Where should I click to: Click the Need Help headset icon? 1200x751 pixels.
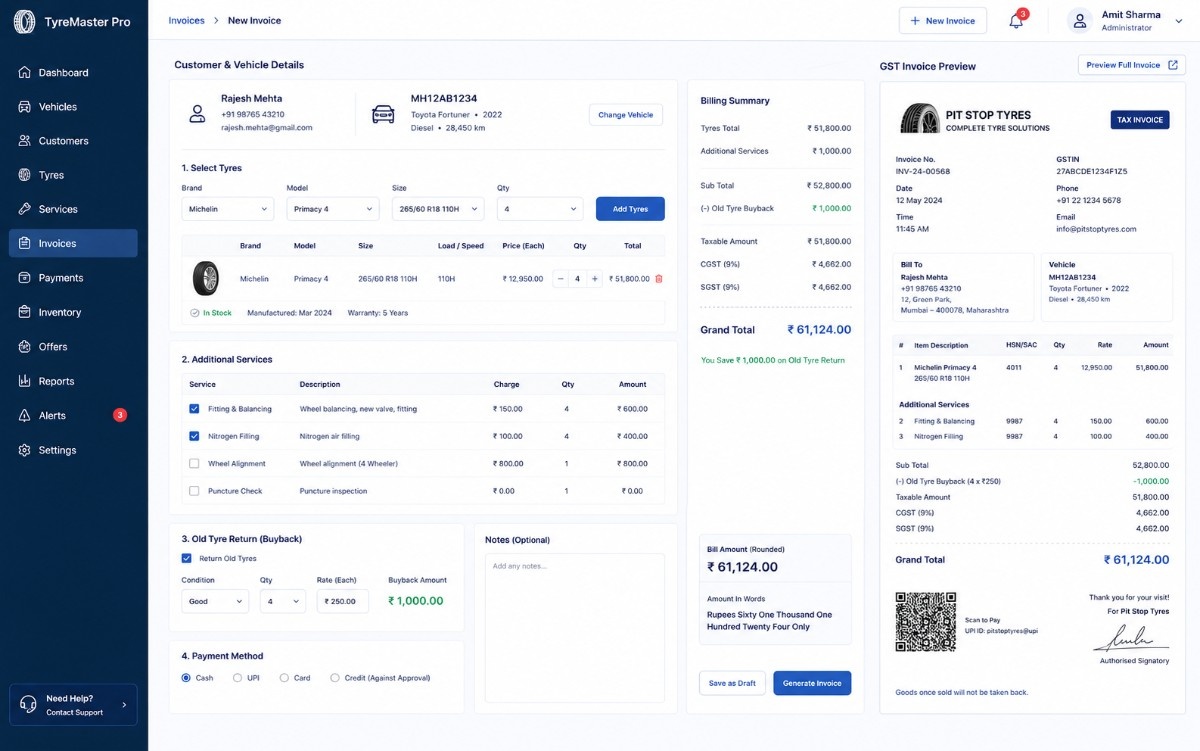coord(28,705)
